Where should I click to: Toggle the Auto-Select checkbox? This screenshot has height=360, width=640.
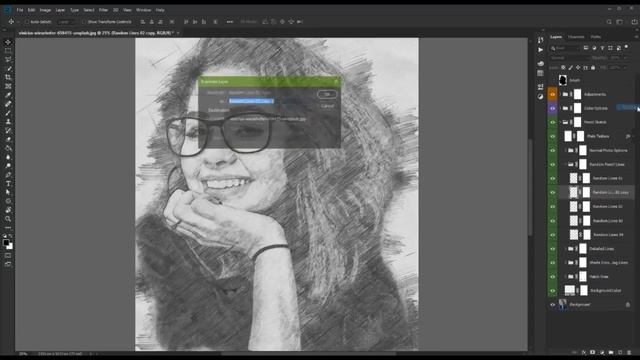tap(27, 22)
